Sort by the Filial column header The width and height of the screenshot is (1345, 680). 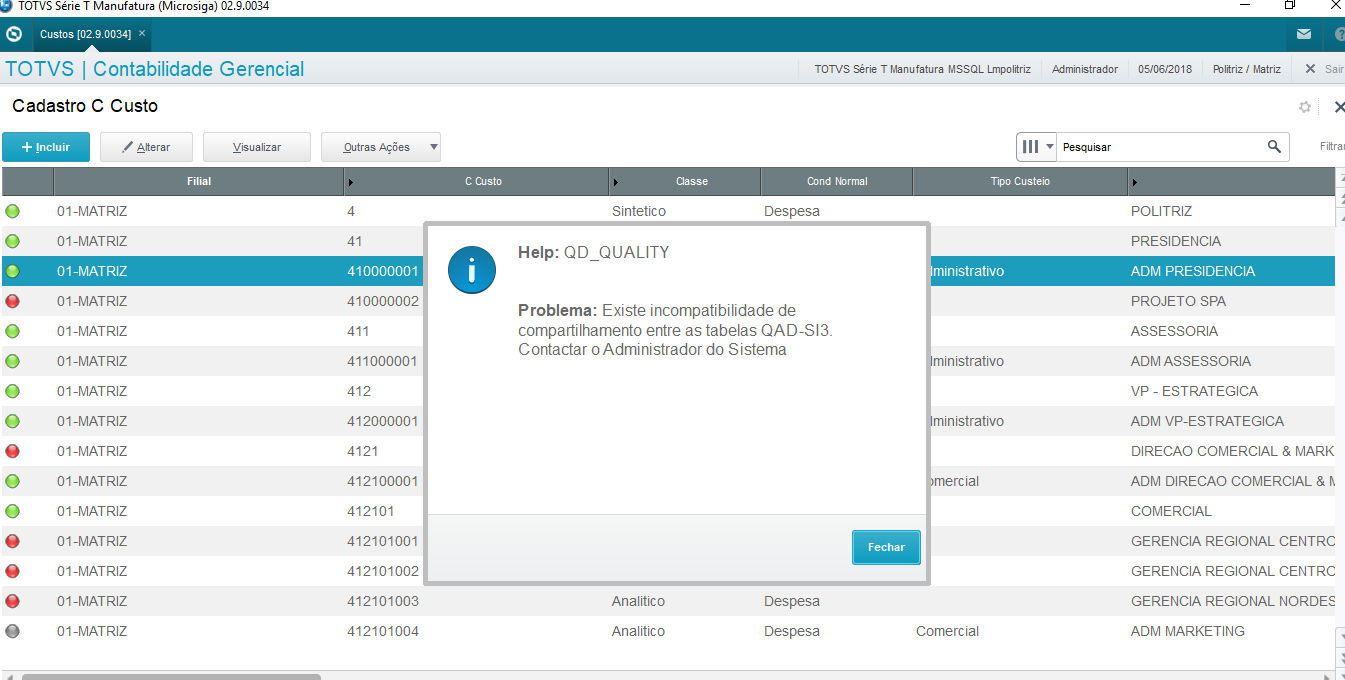pyautogui.click(x=199, y=181)
